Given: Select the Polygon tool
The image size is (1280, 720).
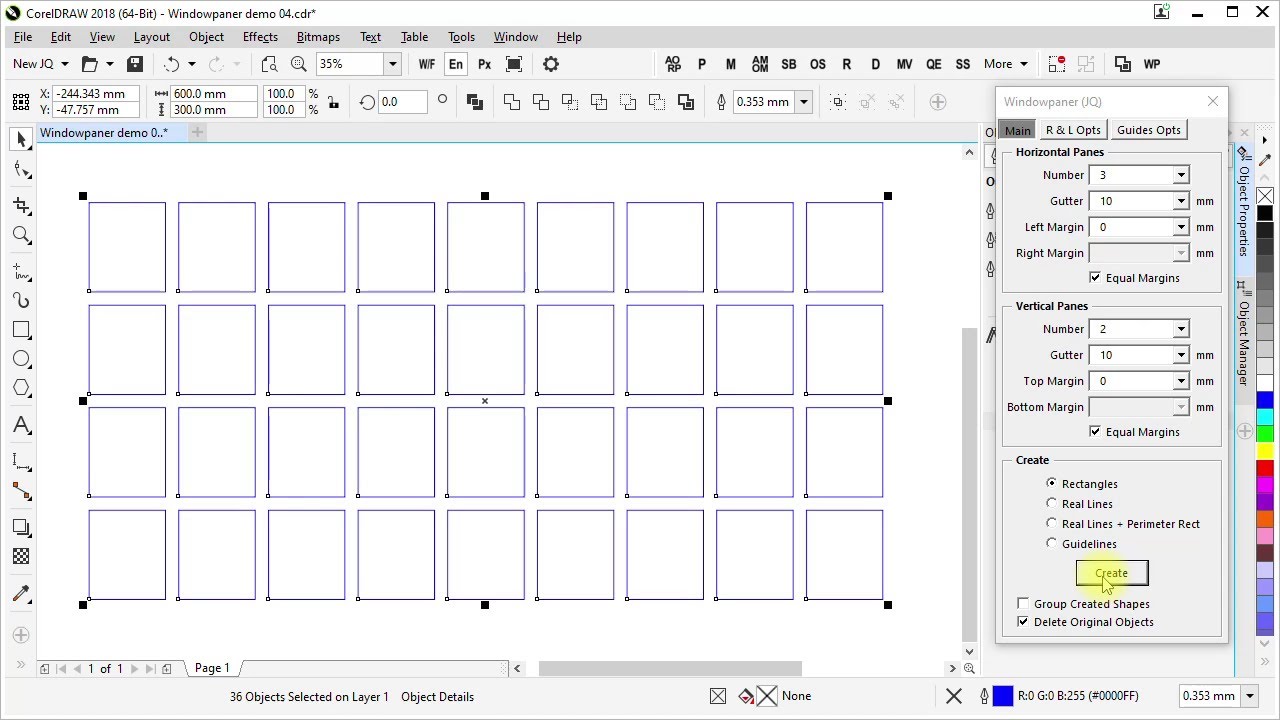Looking at the screenshot, I should tap(21, 389).
